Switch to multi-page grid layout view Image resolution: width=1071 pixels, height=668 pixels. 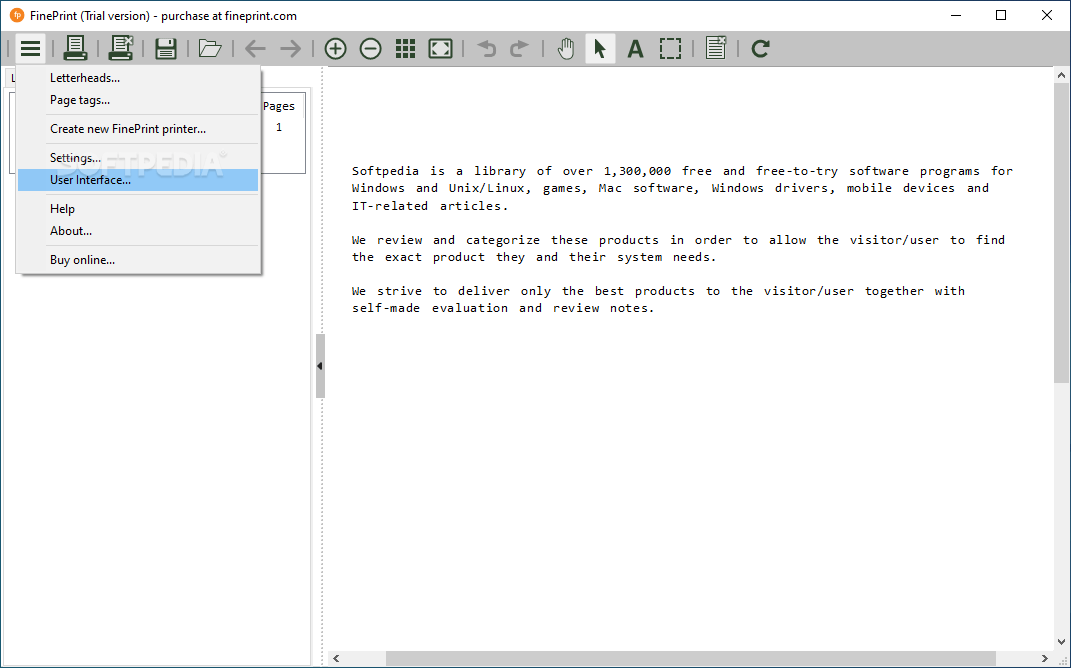click(405, 47)
